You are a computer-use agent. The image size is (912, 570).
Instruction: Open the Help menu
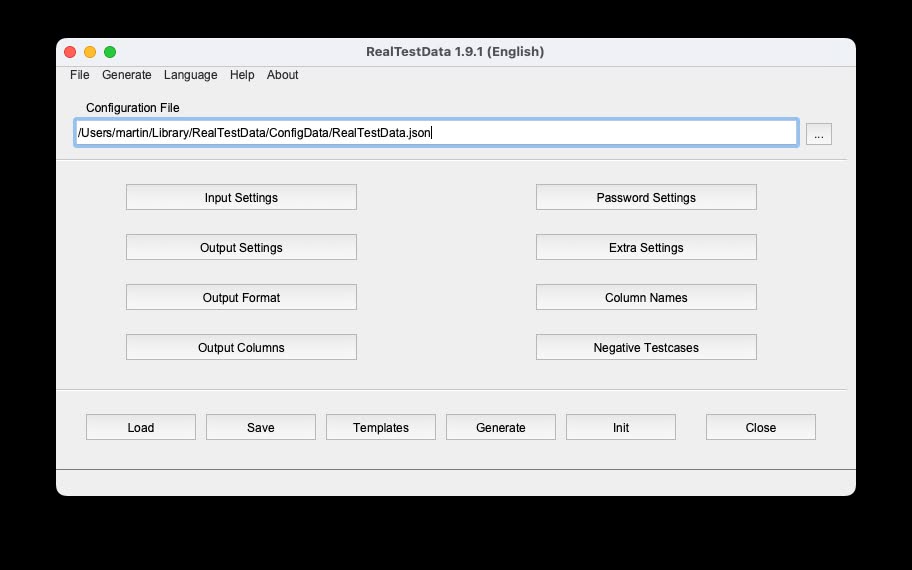242,75
